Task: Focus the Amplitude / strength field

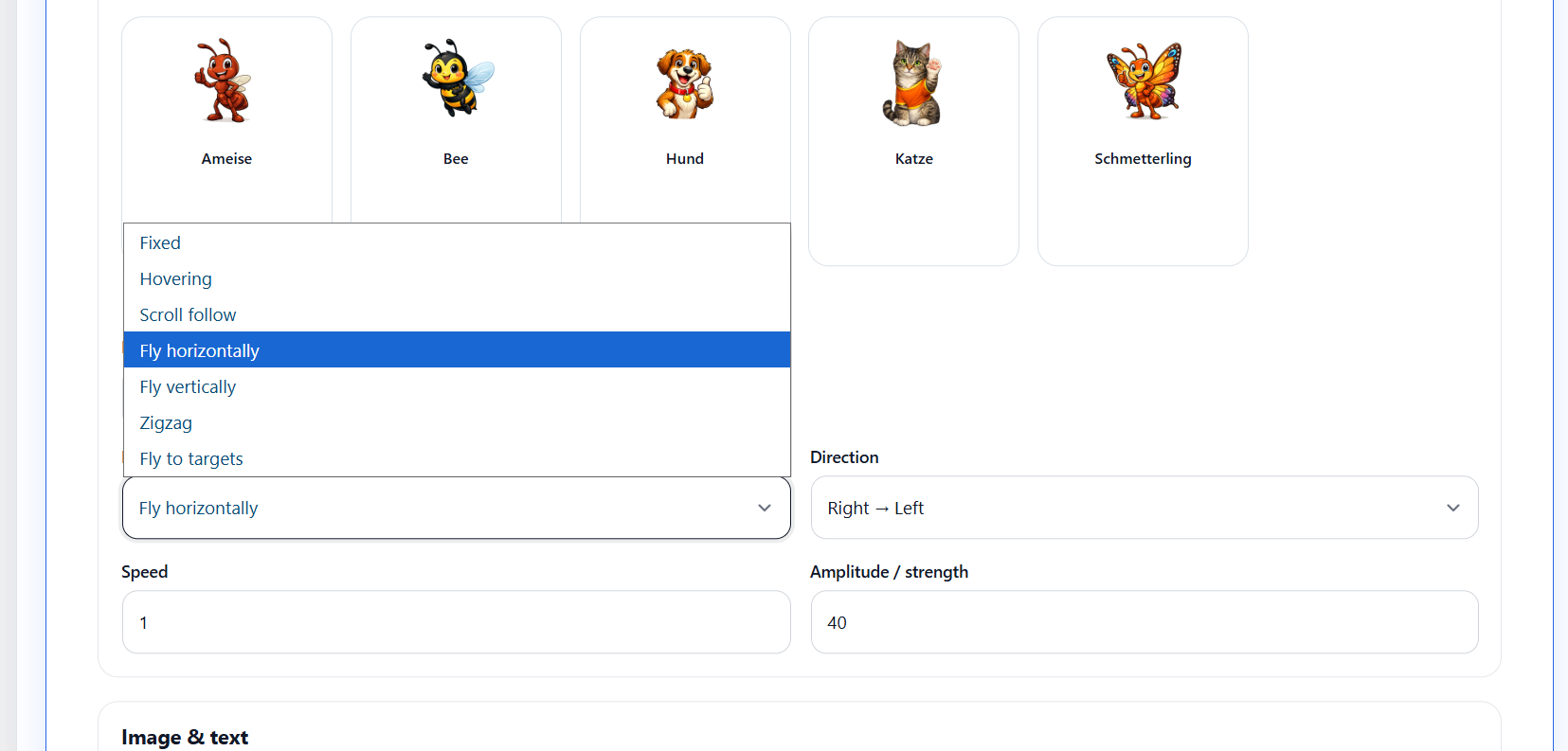Action: (1144, 623)
